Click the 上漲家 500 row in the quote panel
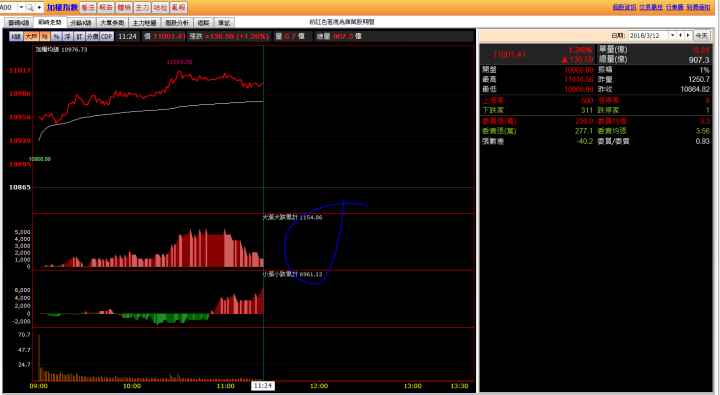This screenshot has height=395, width=720. point(538,100)
